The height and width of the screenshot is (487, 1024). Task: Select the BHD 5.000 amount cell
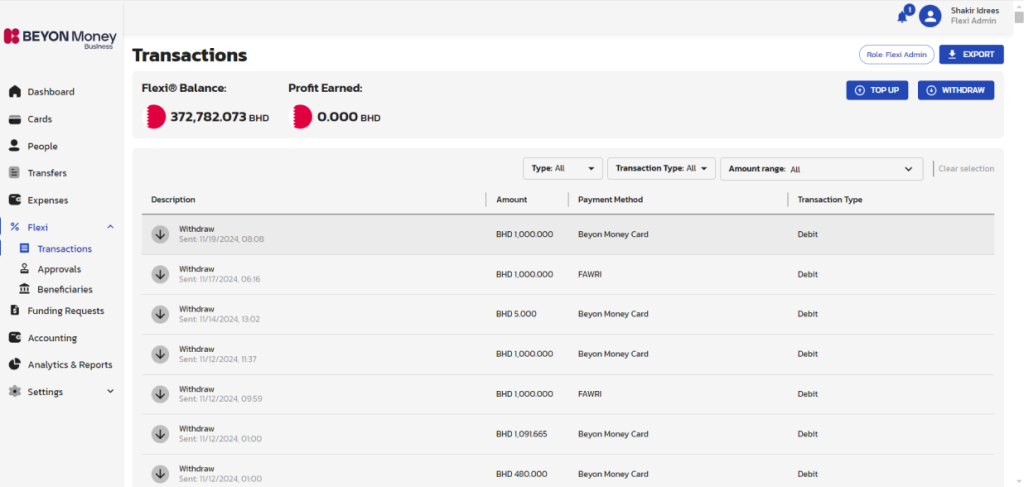516,314
